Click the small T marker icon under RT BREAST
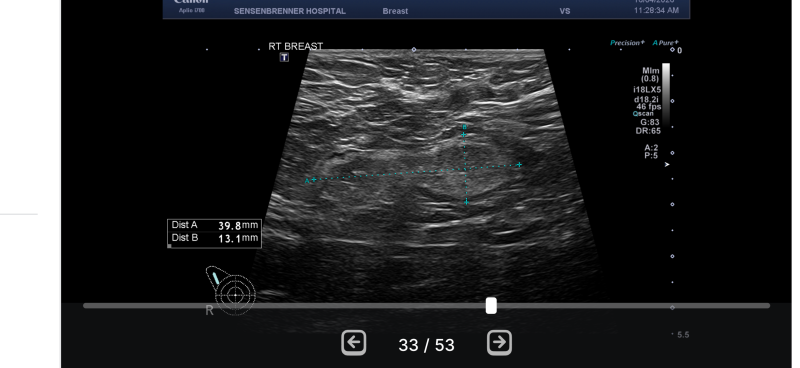Viewport: 800px width, 368px height. (x=284, y=58)
